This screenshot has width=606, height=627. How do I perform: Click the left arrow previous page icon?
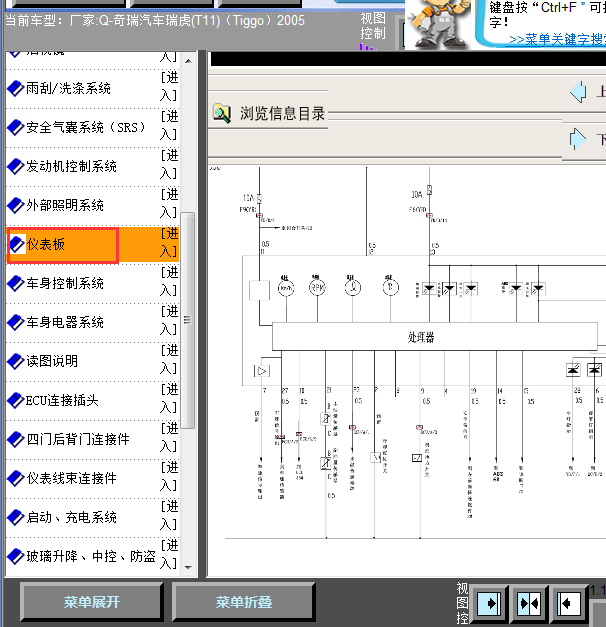pos(578,92)
